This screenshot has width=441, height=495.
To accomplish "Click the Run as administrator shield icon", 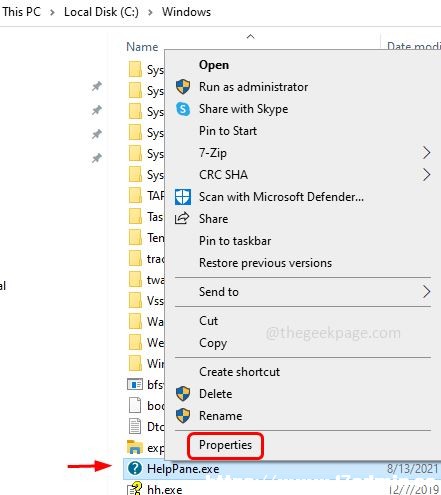I will (x=183, y=87).
